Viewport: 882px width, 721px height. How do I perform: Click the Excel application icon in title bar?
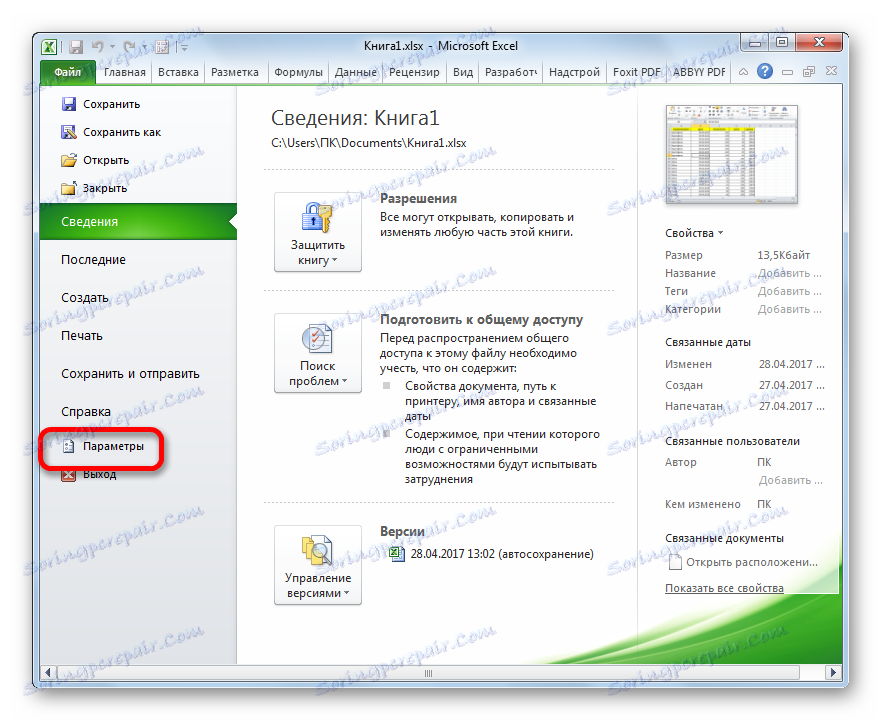pyautogui.click(x=49, y=47)
